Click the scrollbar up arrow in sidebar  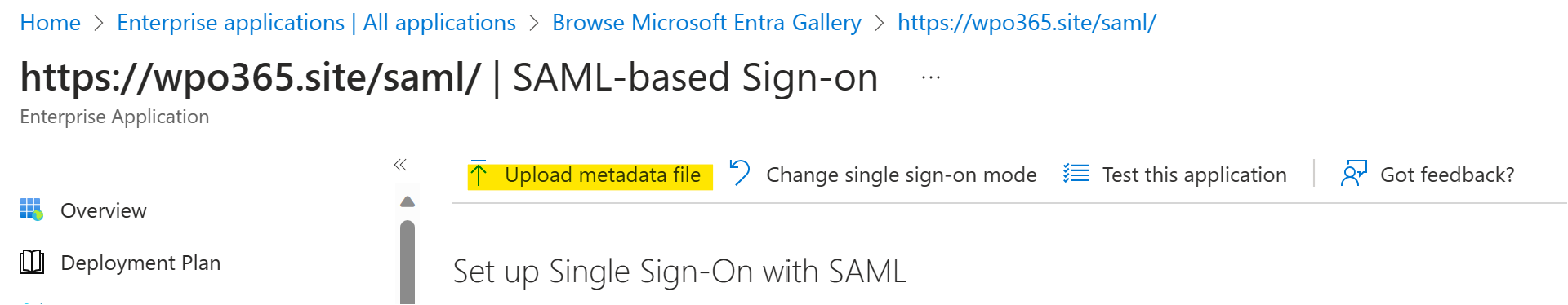pyautogui.click(x=408, y=201)
